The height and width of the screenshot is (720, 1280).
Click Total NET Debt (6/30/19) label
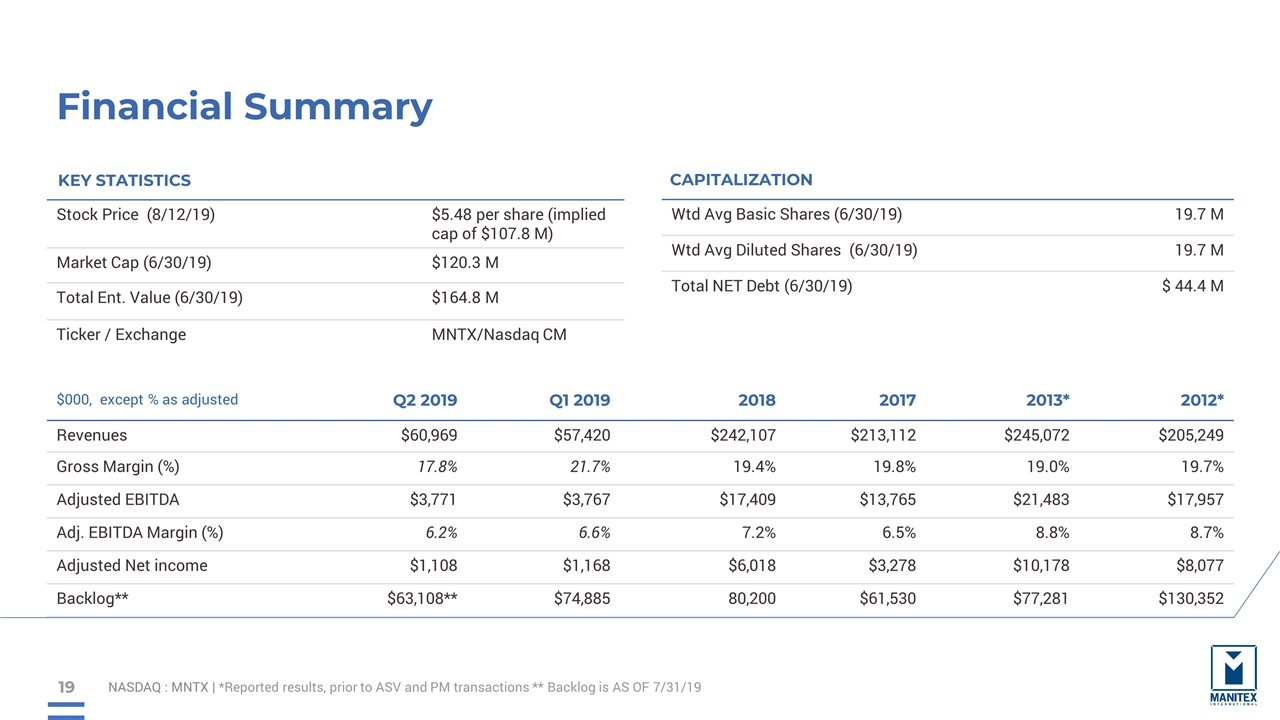(x=762, y=286)
